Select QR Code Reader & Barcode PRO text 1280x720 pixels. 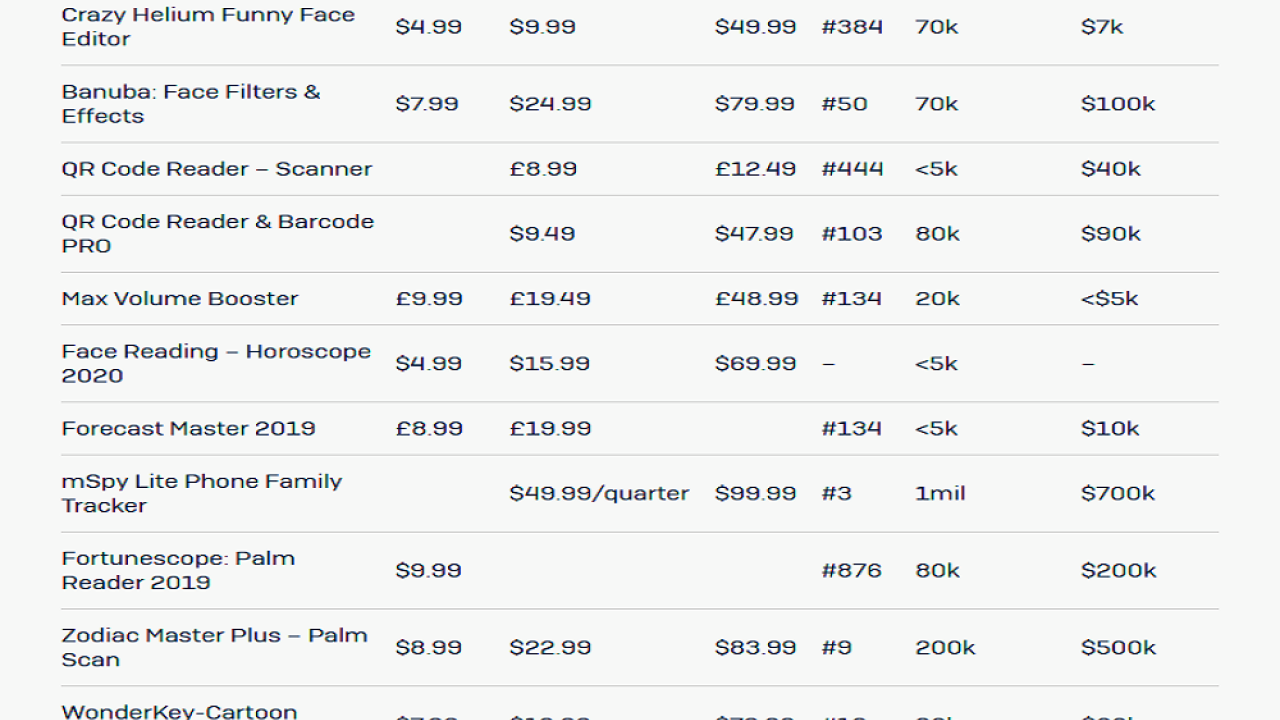pos(217,234)
